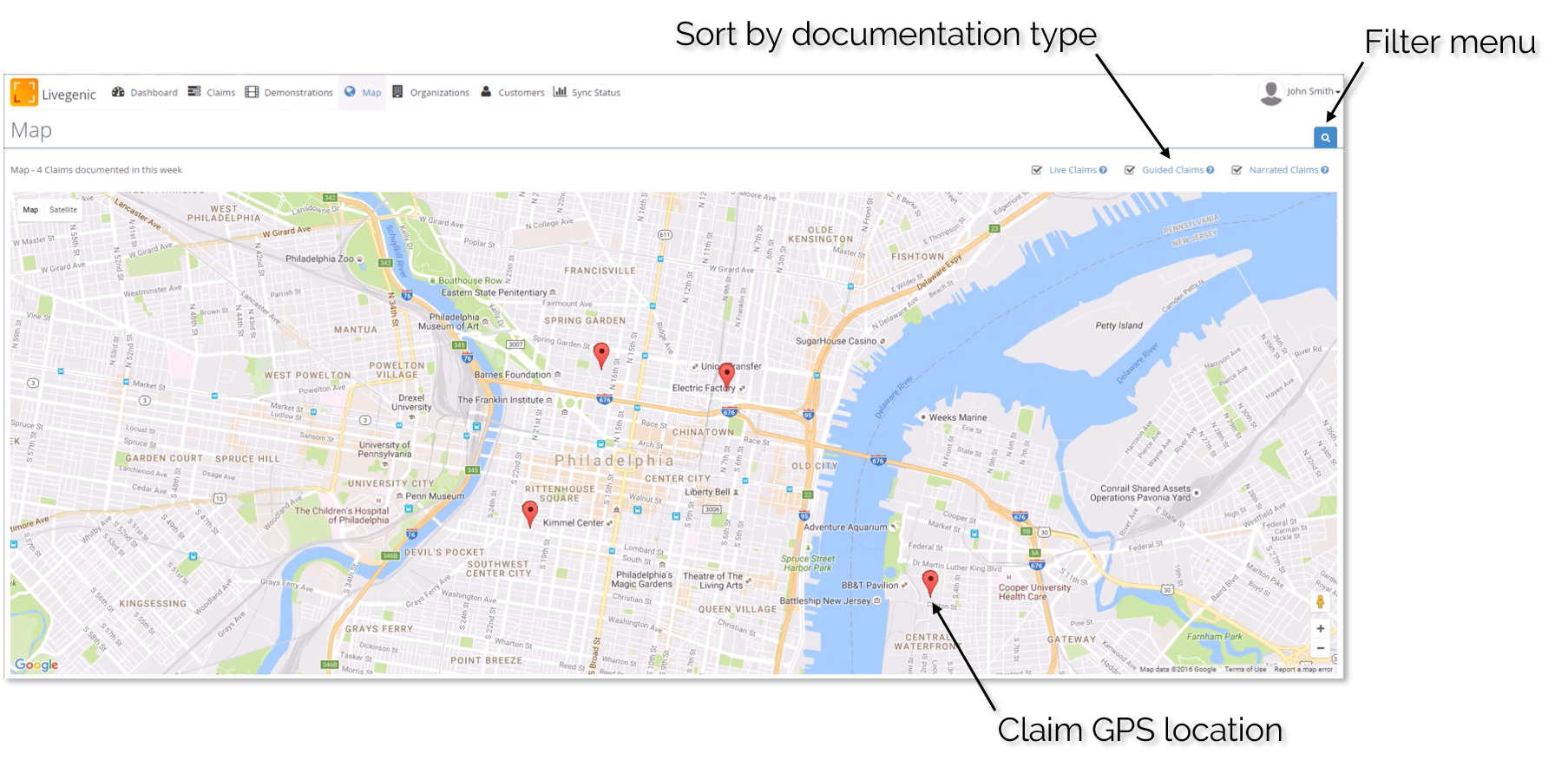Image resolution: width=1568 pixels, height=780 pixels.
Task: Click Cooper University Health Care label
Action: tap(1034, 592)
